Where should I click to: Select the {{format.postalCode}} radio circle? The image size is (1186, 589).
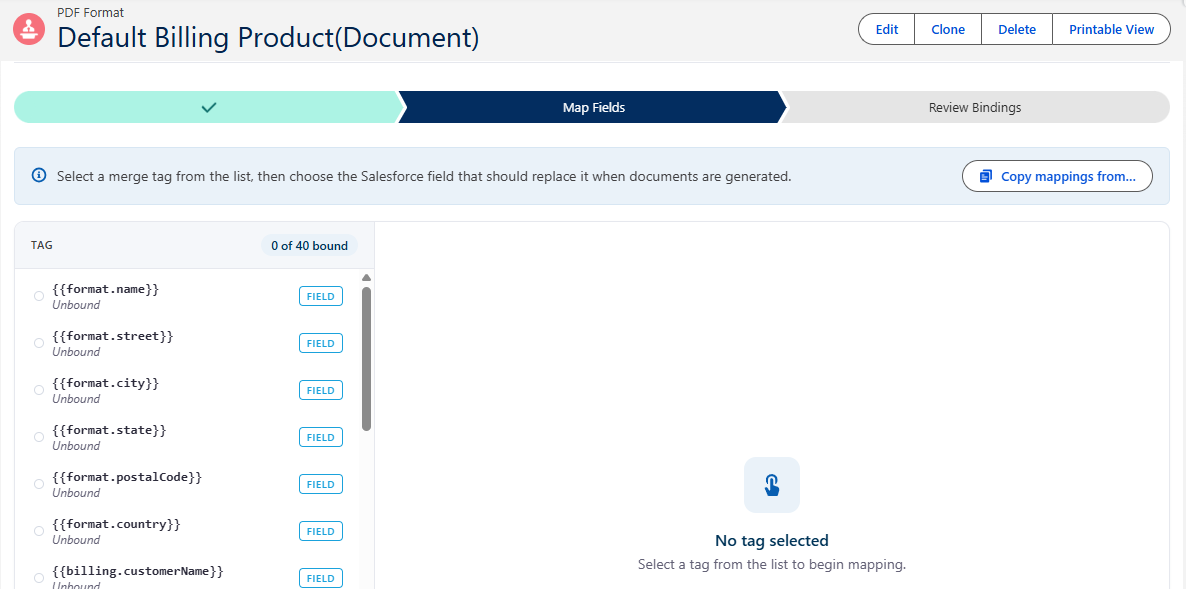[x=39, y=483]
